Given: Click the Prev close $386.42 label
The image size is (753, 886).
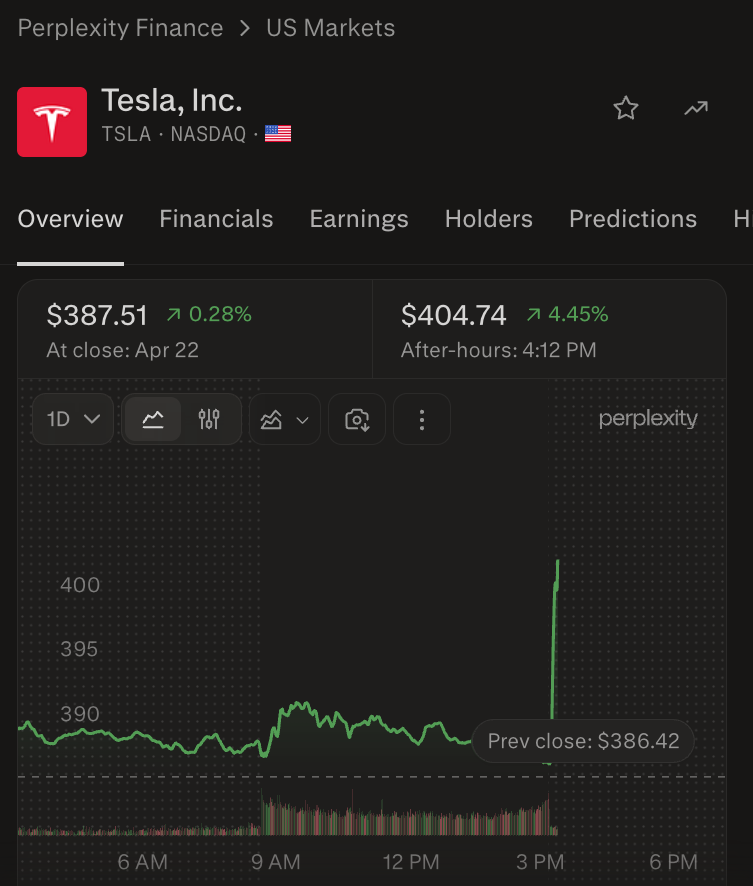Looking at the screenshot, I should coord(583,741).
